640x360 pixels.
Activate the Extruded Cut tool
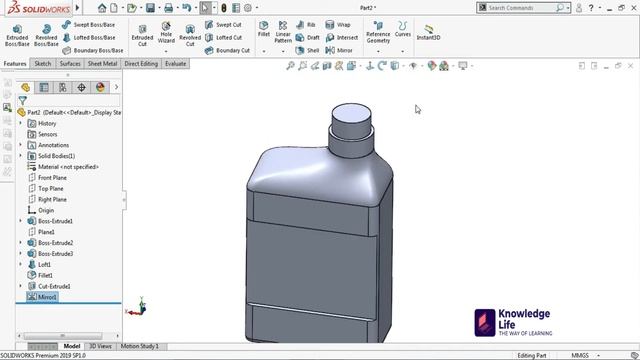[x=142, y=36]
